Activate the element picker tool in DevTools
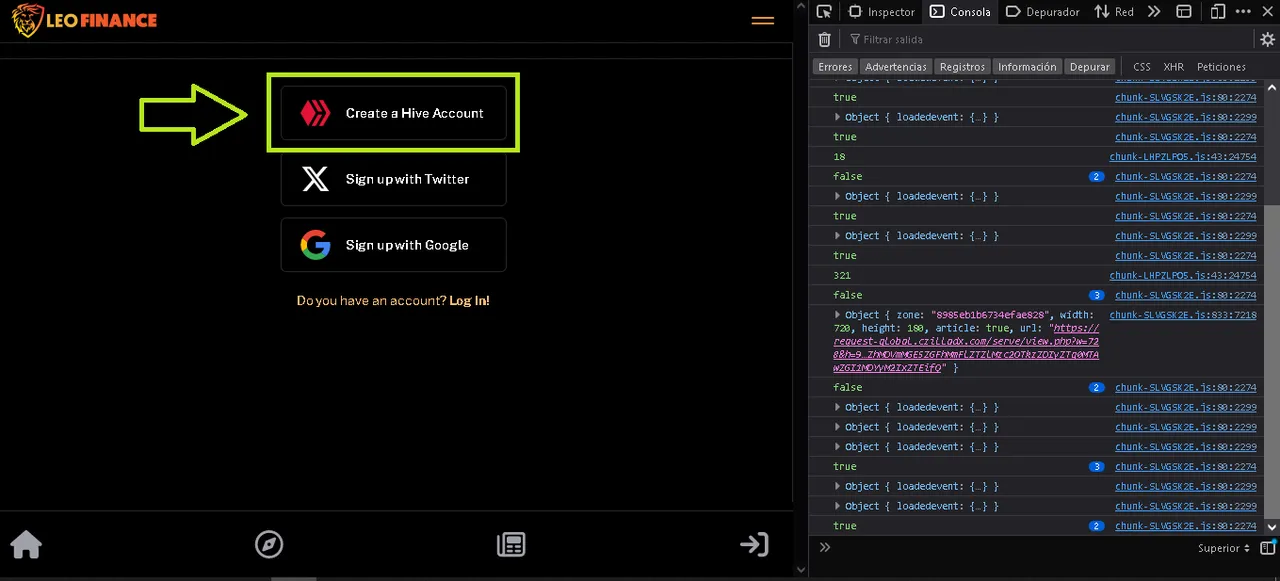This screenshot has width=1280, height=581. (x=824, y=12)
